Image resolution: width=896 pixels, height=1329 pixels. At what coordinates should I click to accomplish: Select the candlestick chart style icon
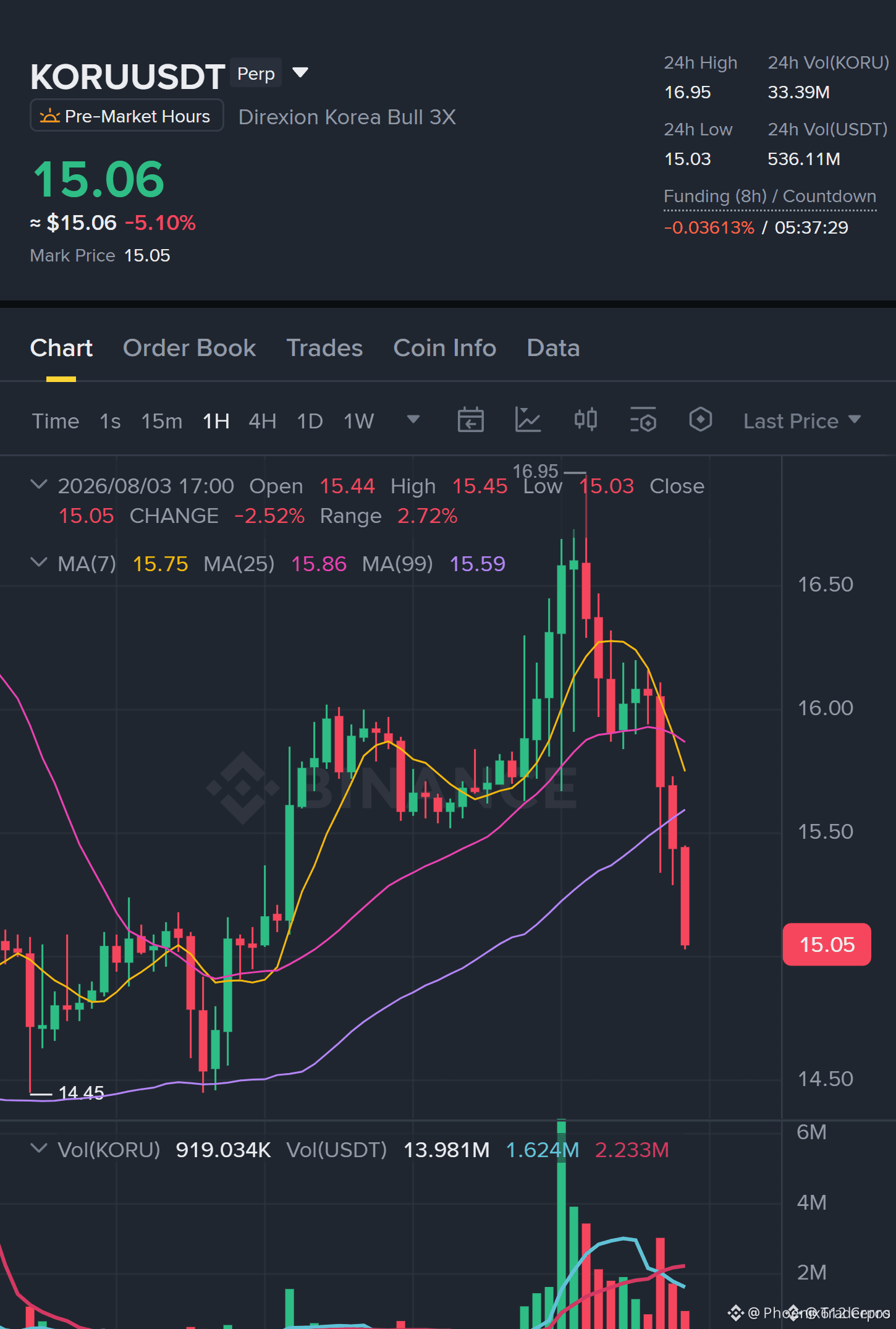click(585, 420)
